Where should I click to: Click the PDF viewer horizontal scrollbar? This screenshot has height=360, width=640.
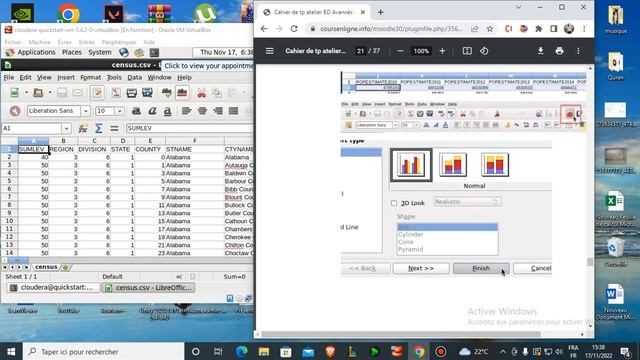401,334
